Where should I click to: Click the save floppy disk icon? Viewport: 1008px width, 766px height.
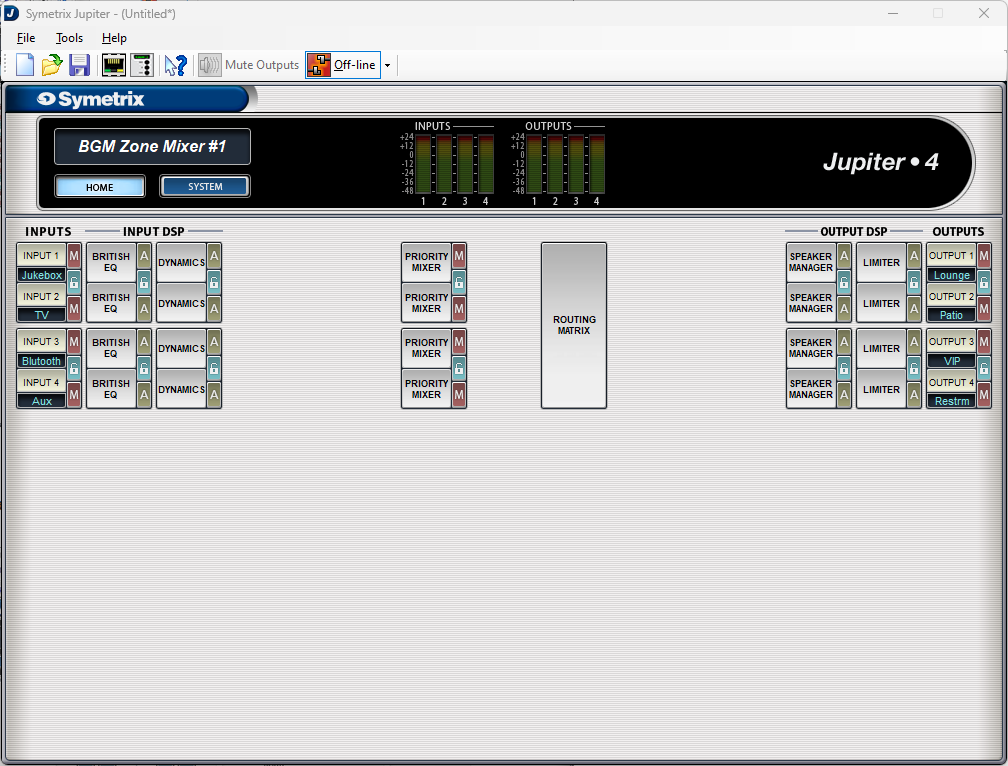tap(79, 65)
